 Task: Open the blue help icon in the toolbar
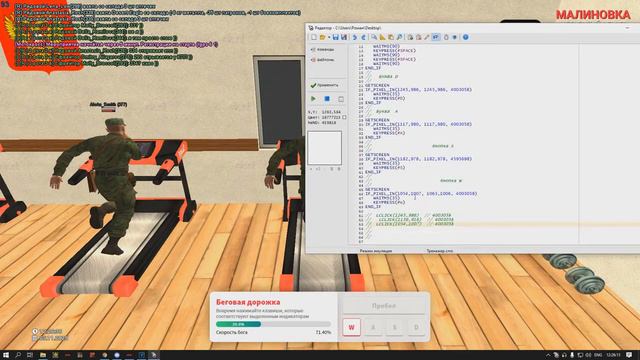(465, 37)
